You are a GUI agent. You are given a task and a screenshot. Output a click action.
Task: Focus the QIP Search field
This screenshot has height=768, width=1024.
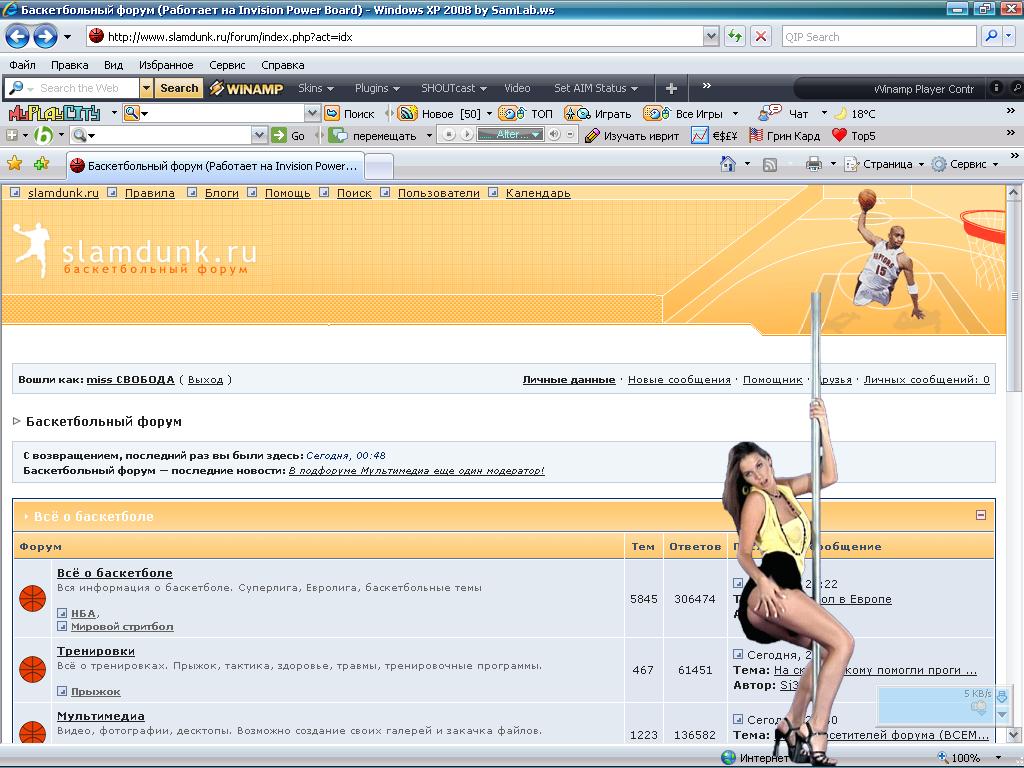coord(879,37)
